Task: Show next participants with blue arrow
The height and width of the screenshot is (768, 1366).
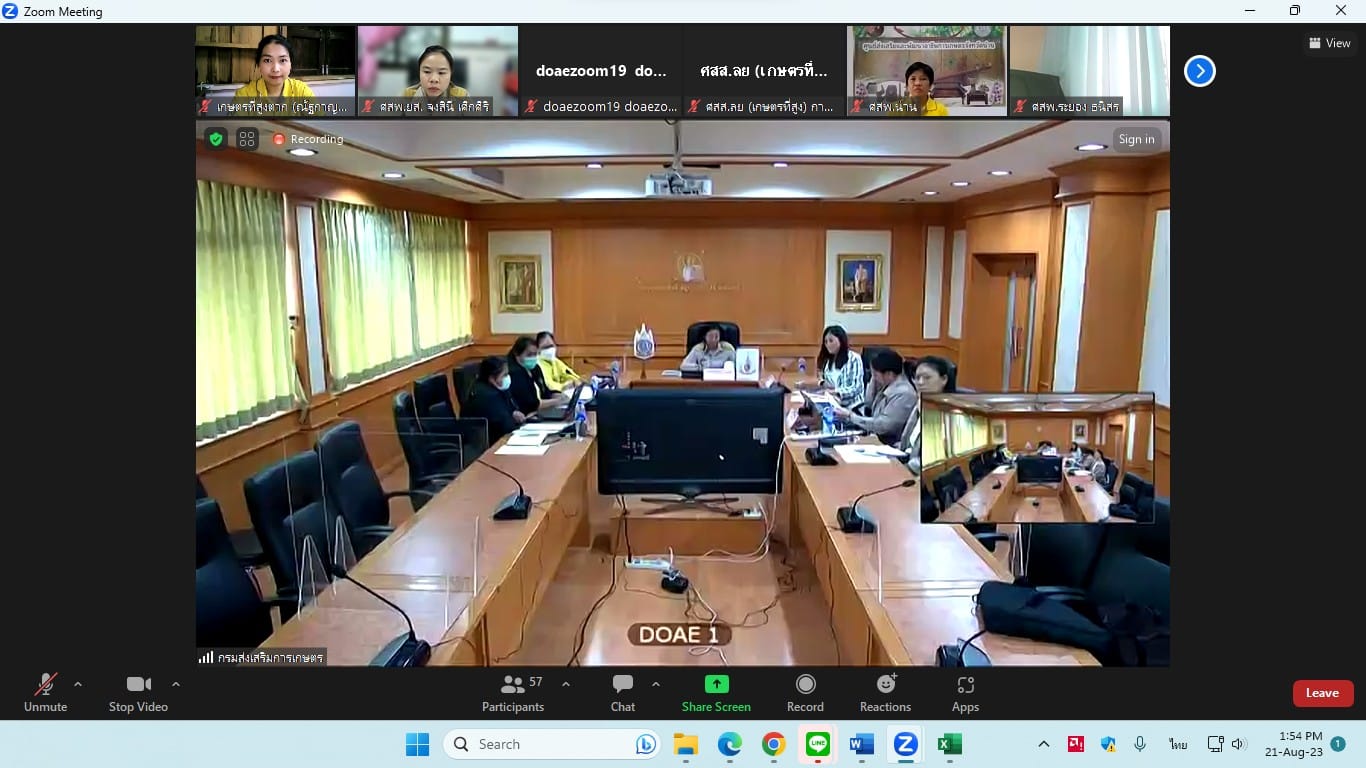Action: click(x=1199, y=71)
